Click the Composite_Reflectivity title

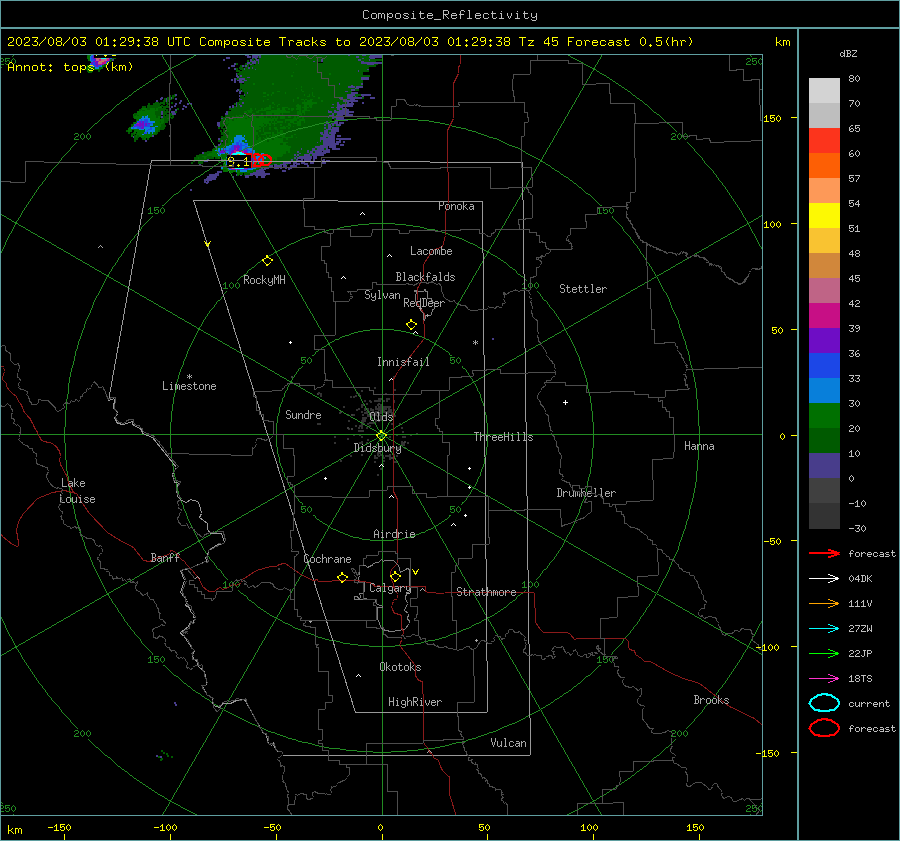point(449,15)
